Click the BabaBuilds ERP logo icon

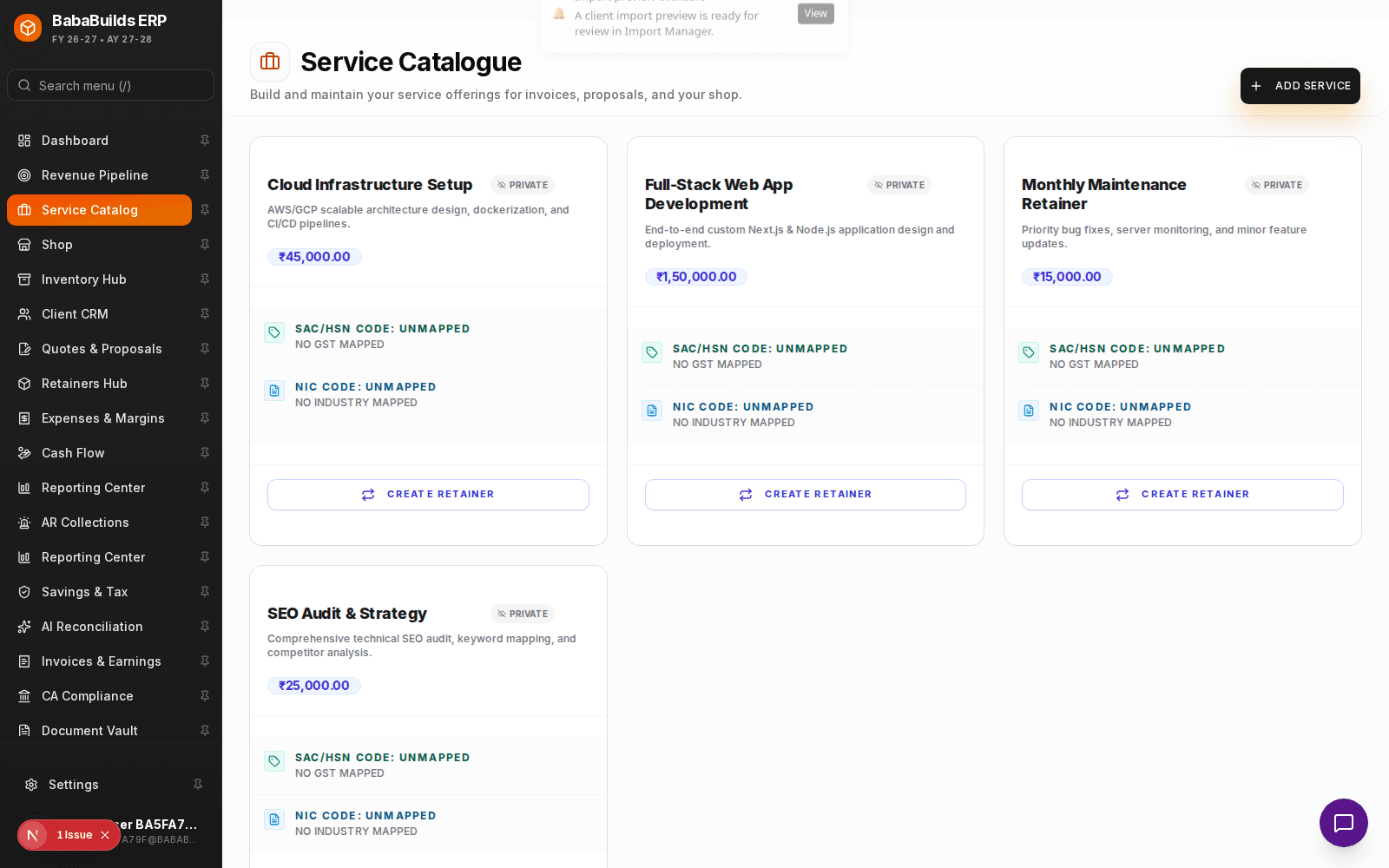pos(28,28)
